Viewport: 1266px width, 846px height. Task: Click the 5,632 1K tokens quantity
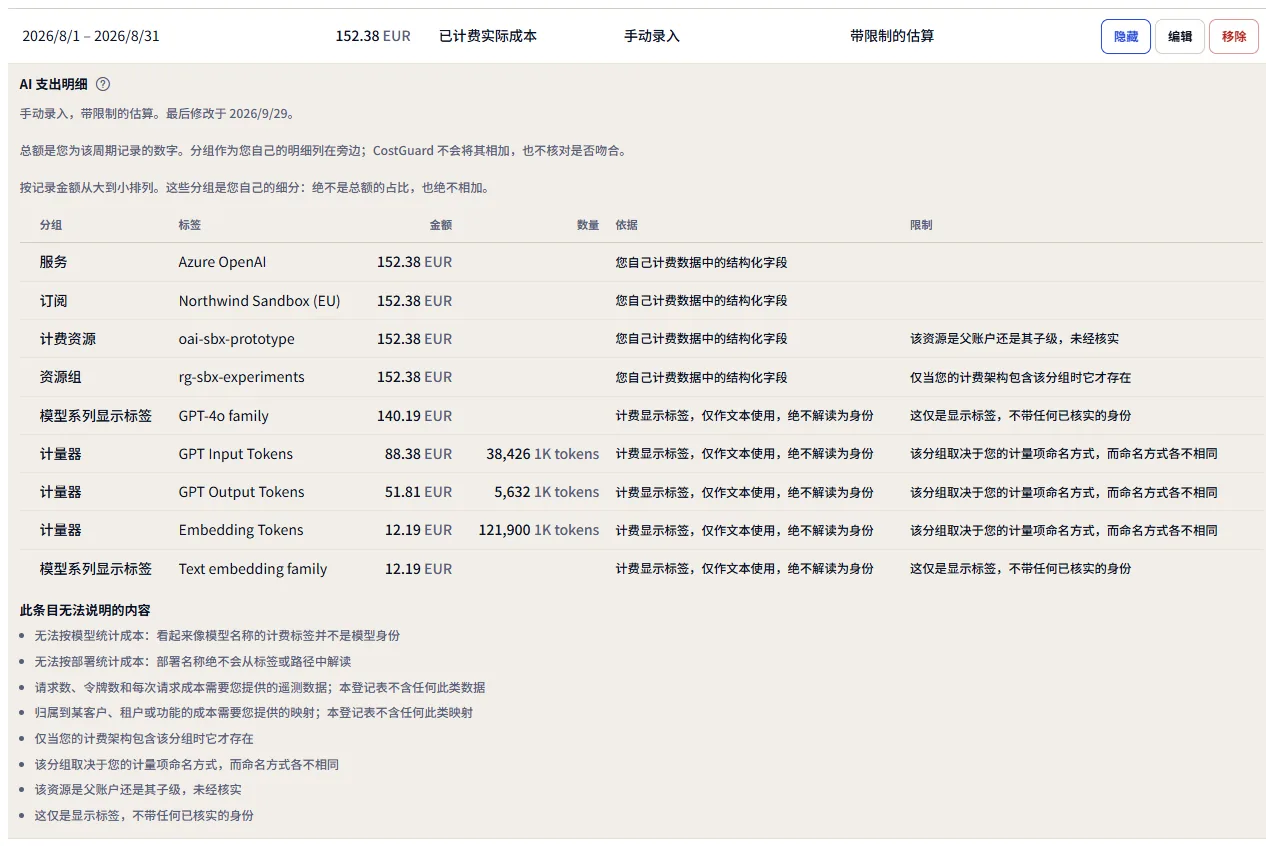[x=547, y=492]
